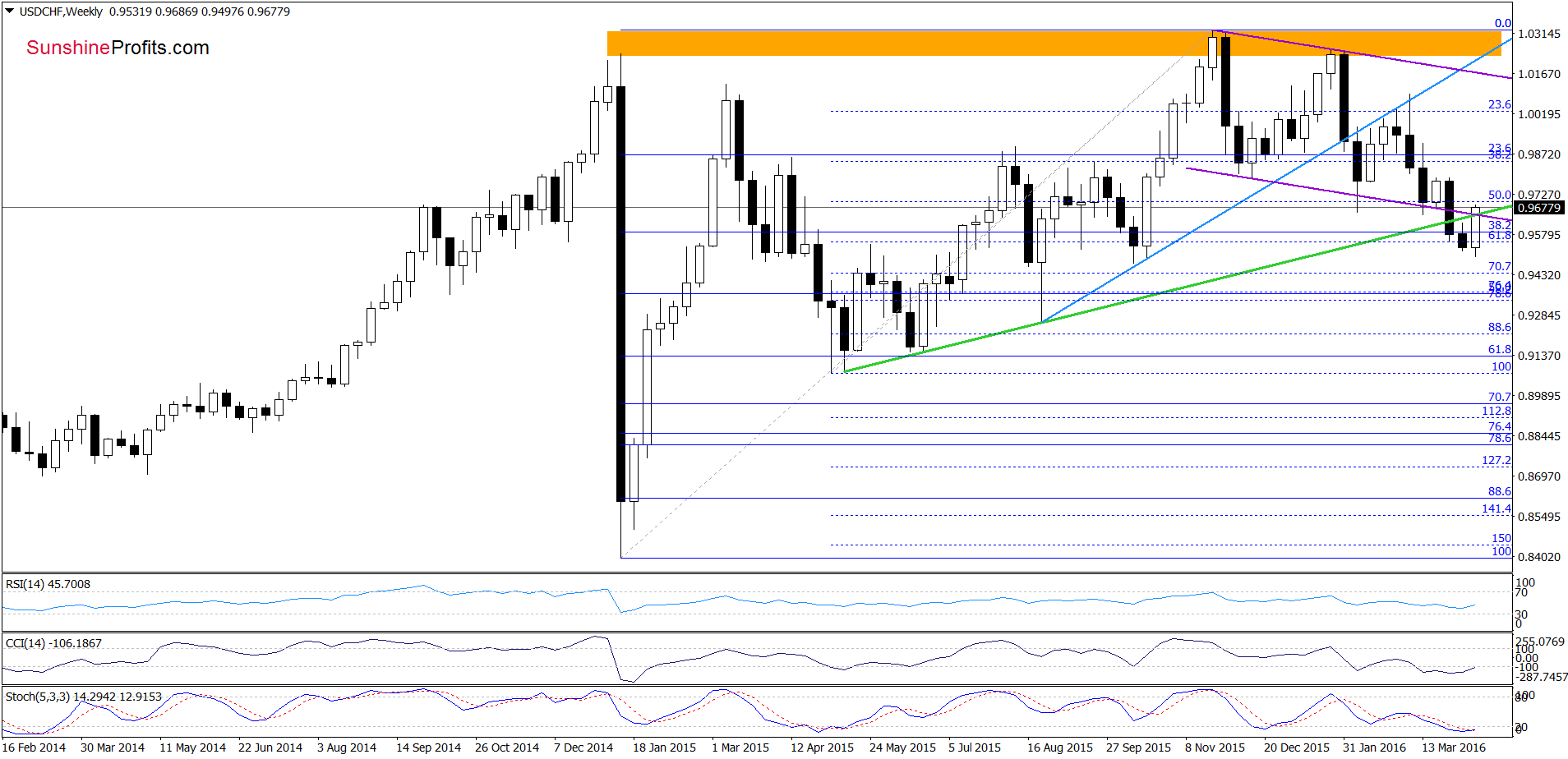Select the USDCHF,Weekly chart title

(x=62, y=11)
